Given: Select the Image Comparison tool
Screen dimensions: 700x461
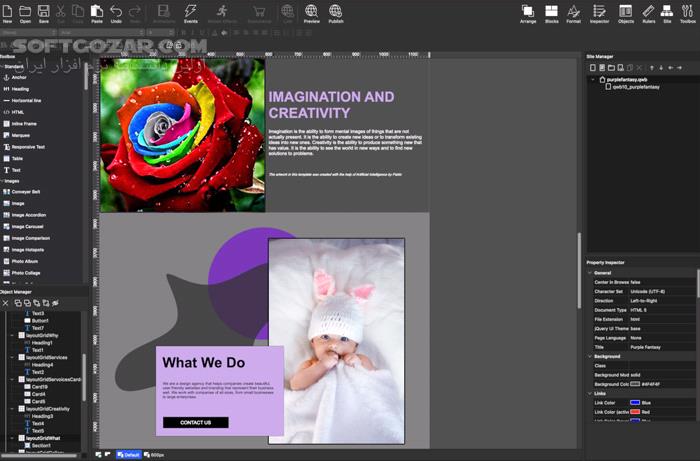Looking at the screenshot, I should coord(26,238).
